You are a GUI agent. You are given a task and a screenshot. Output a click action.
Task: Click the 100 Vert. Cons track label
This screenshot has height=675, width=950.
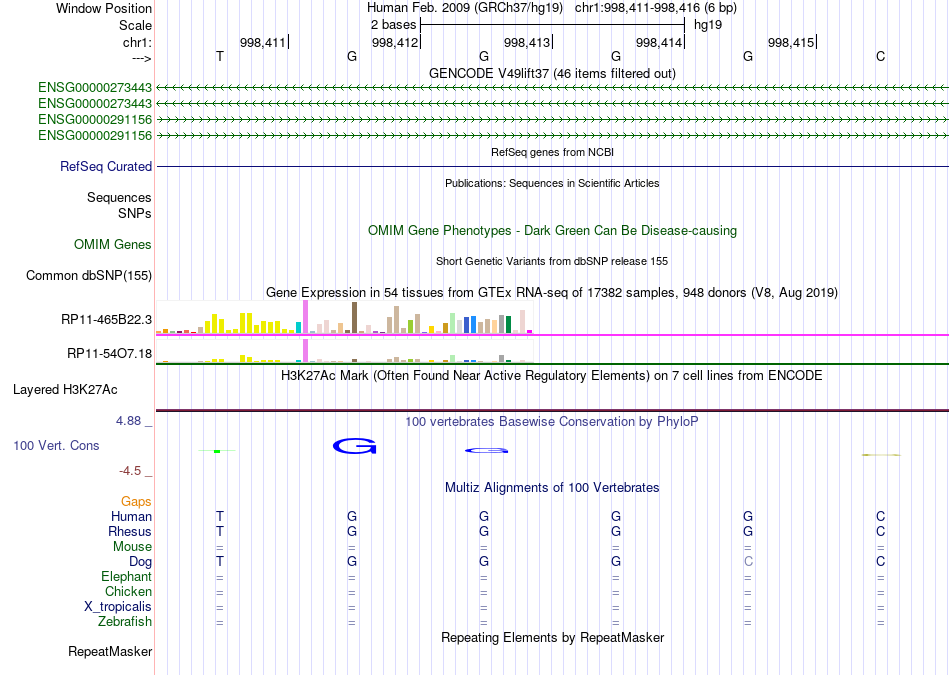click(x=56, y=445)
